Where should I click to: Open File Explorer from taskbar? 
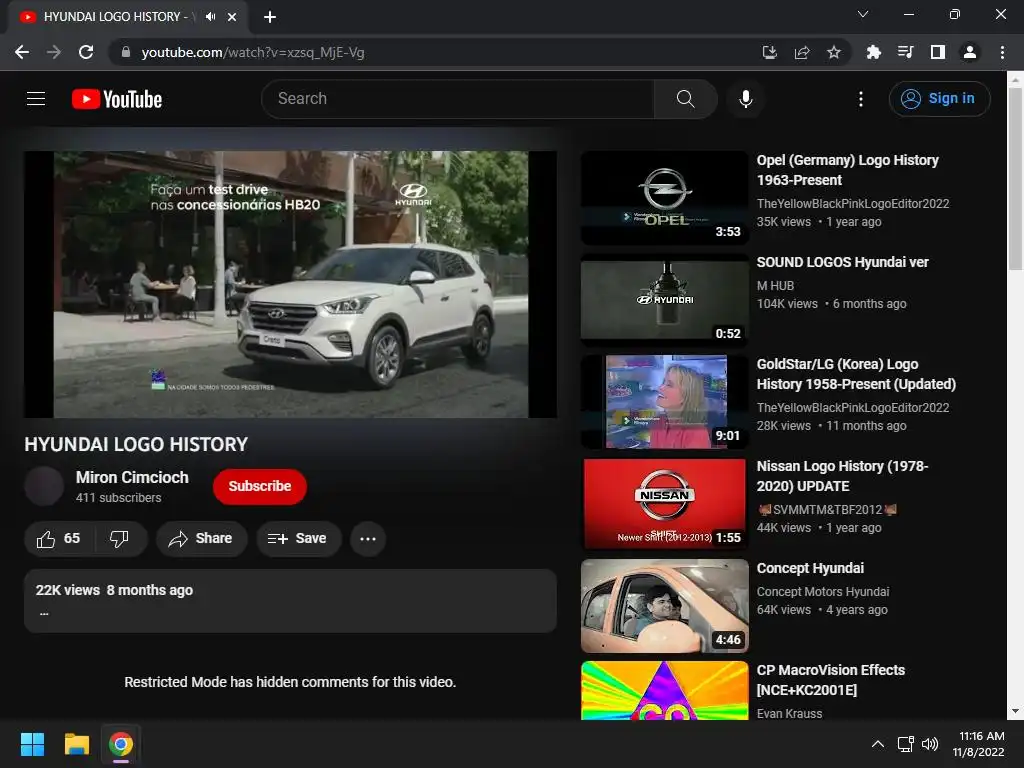tap(76, 744)
